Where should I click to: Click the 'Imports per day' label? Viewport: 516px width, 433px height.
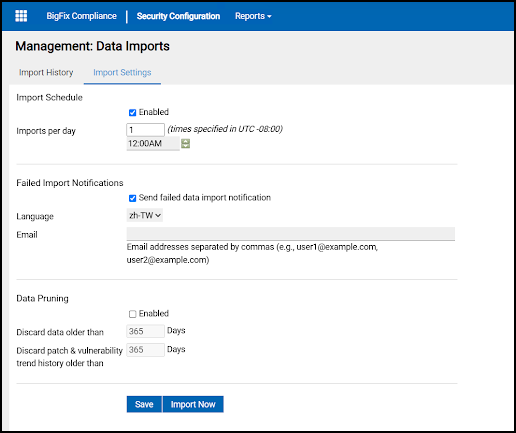(x=46, y=131)
